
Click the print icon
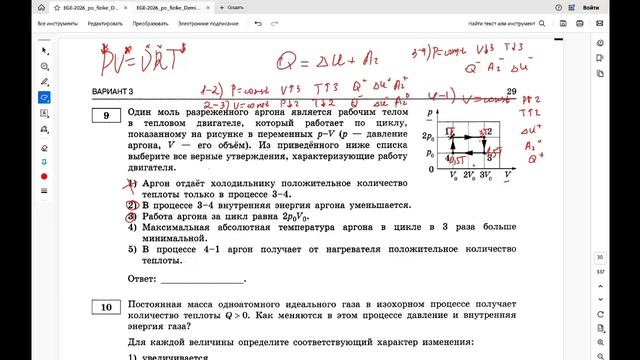pos(580,24)
